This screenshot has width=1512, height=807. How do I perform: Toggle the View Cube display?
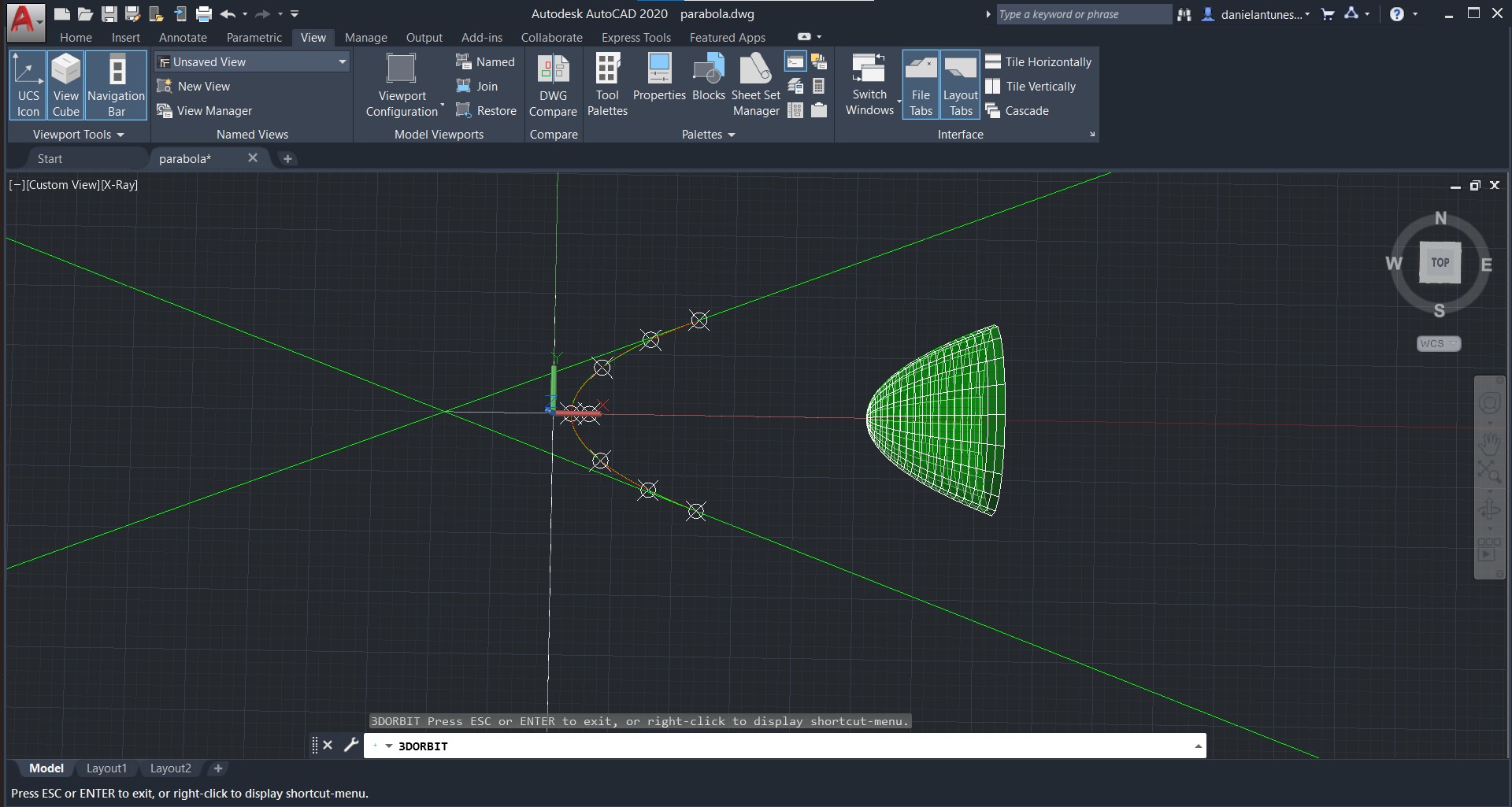click(x=66, y=86)
